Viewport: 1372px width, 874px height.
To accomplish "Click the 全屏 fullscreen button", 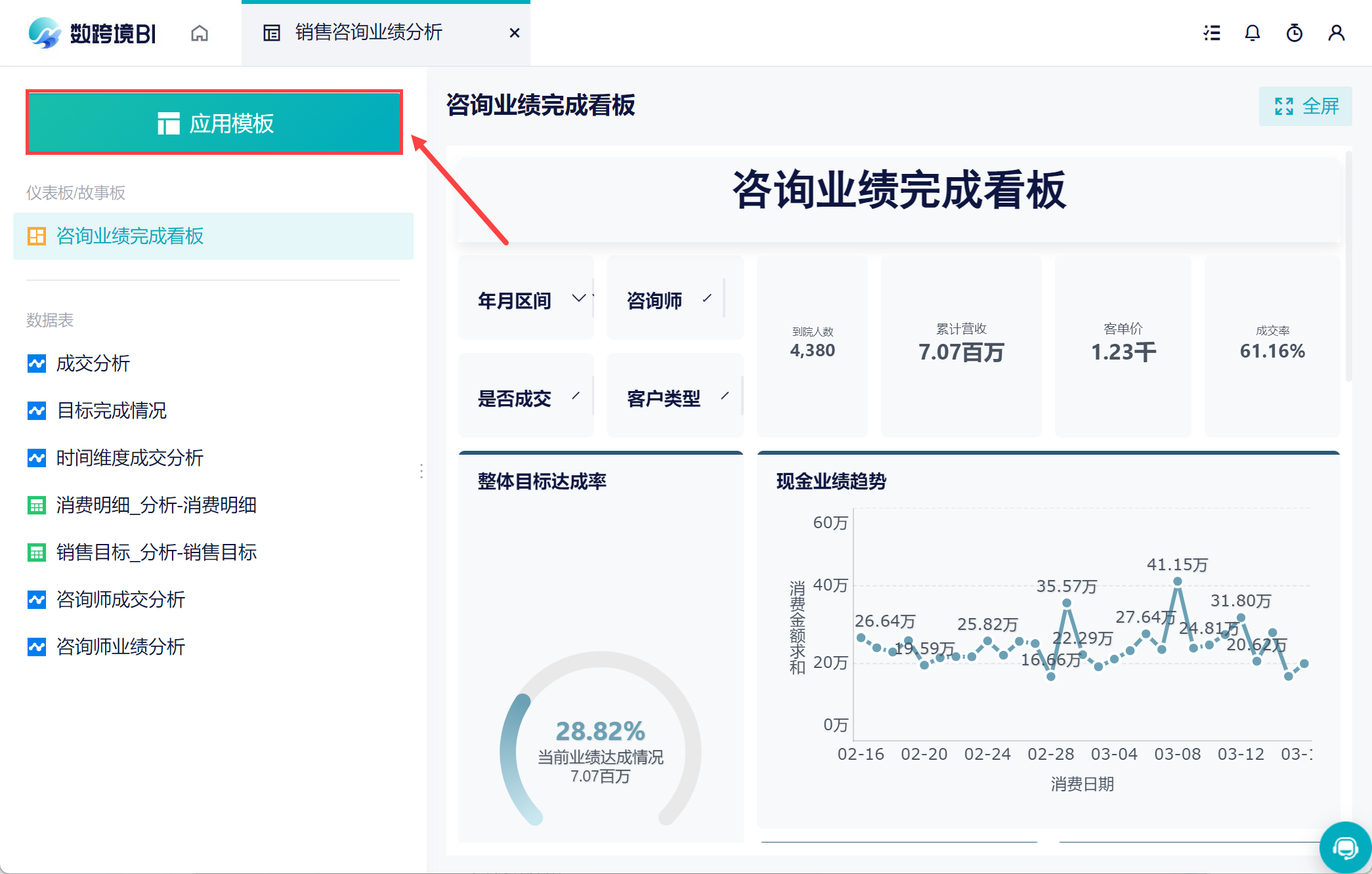I will click(1306, 106).
